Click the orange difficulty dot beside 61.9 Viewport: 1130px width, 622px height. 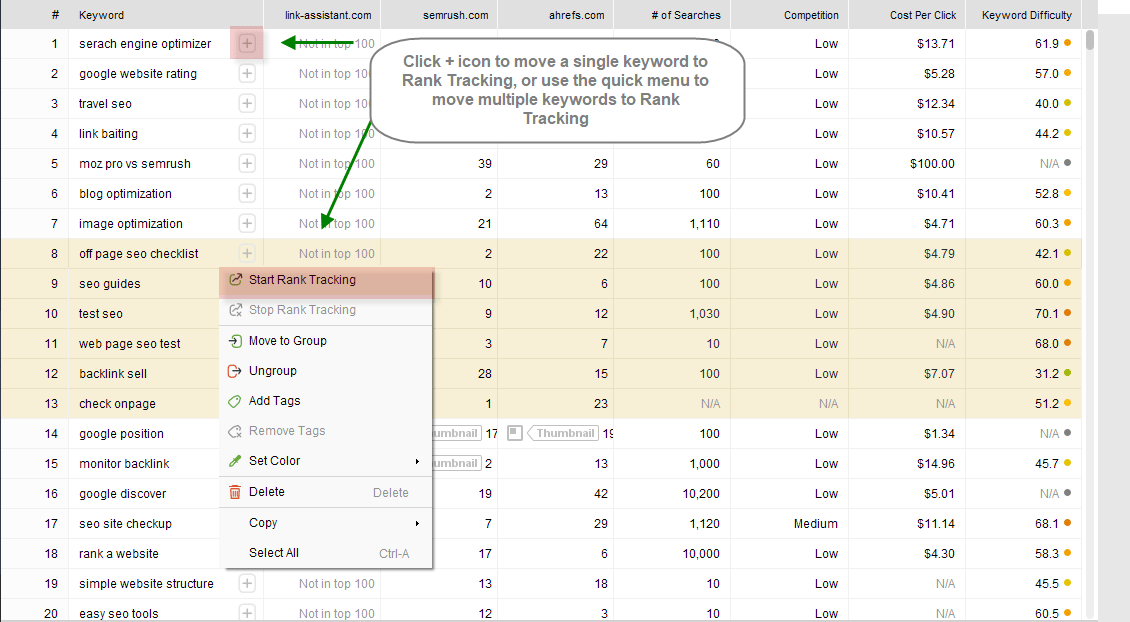(x=1067, y=43)
